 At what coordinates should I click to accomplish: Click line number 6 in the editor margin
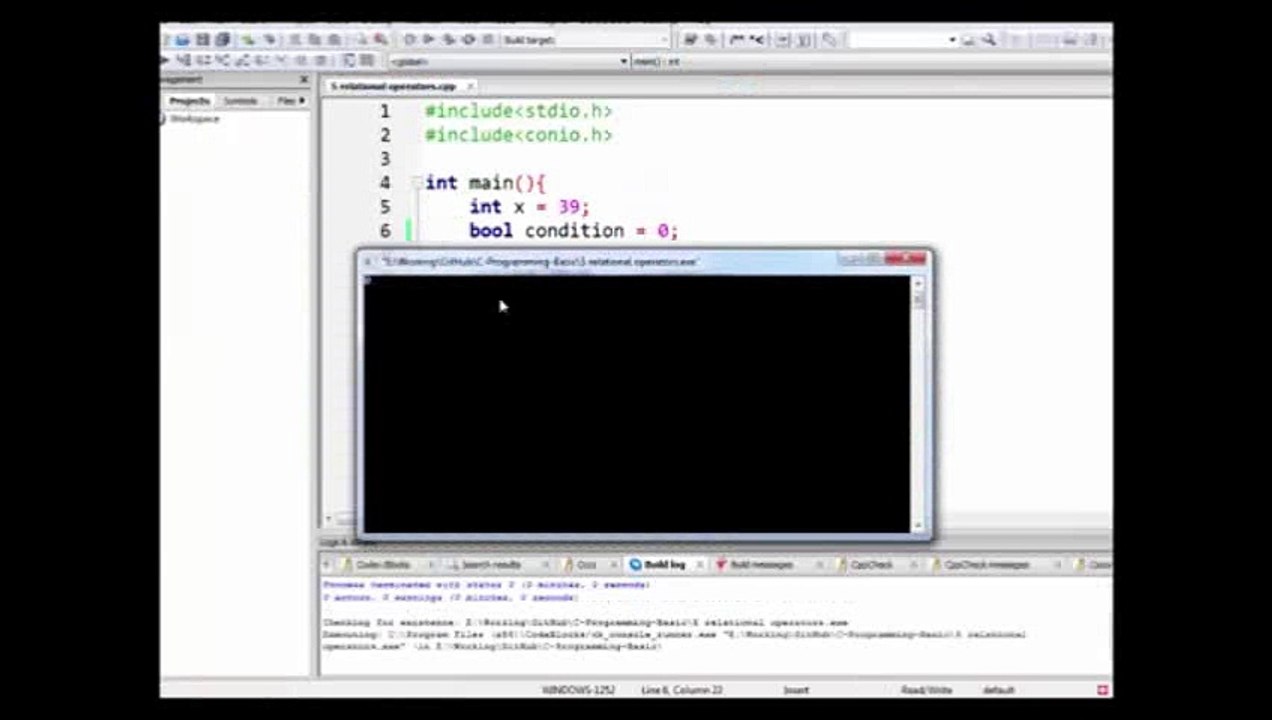(x=385, y=231)
